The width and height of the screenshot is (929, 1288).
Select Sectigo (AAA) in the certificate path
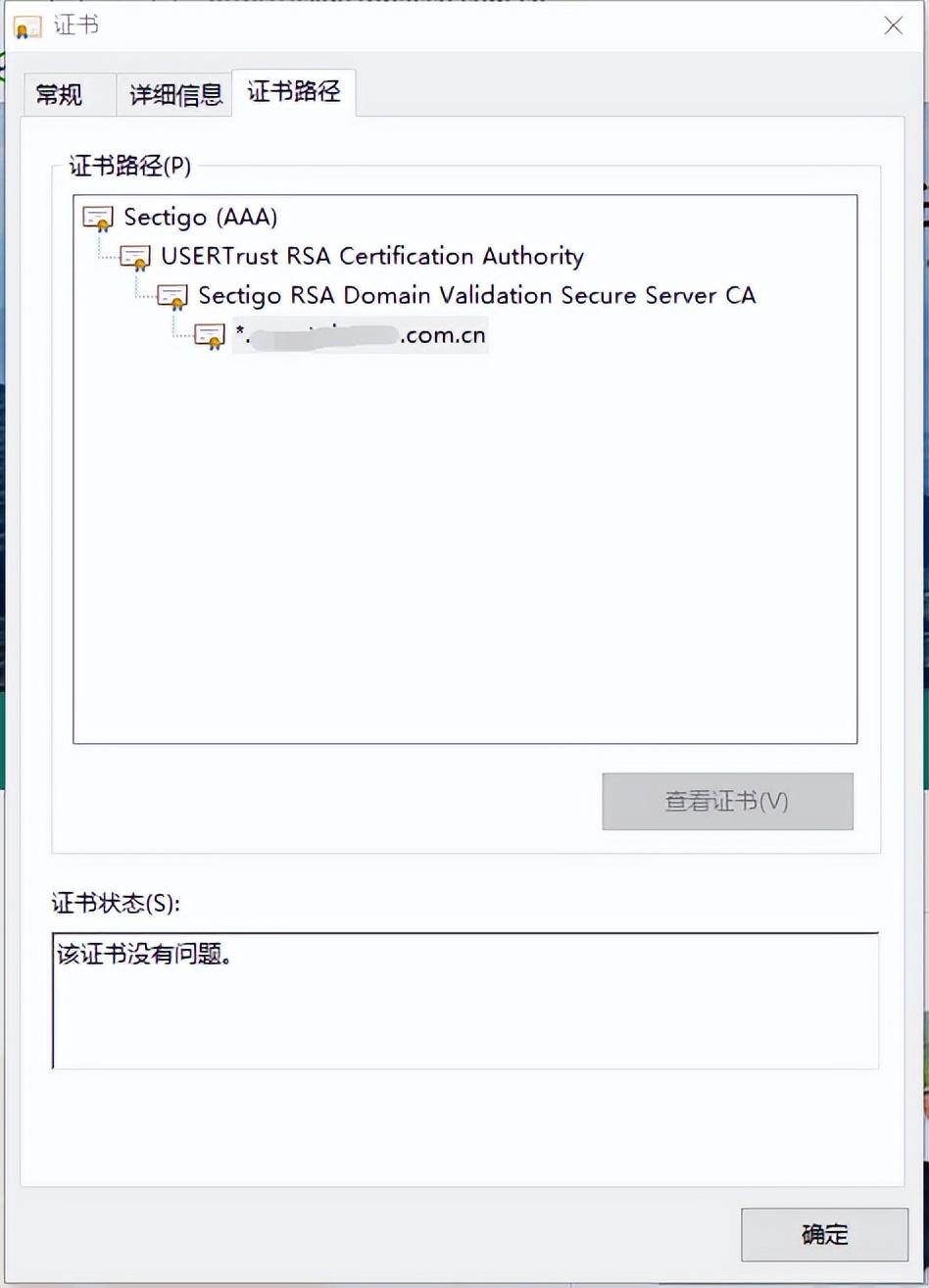click(x=201, y=217)
